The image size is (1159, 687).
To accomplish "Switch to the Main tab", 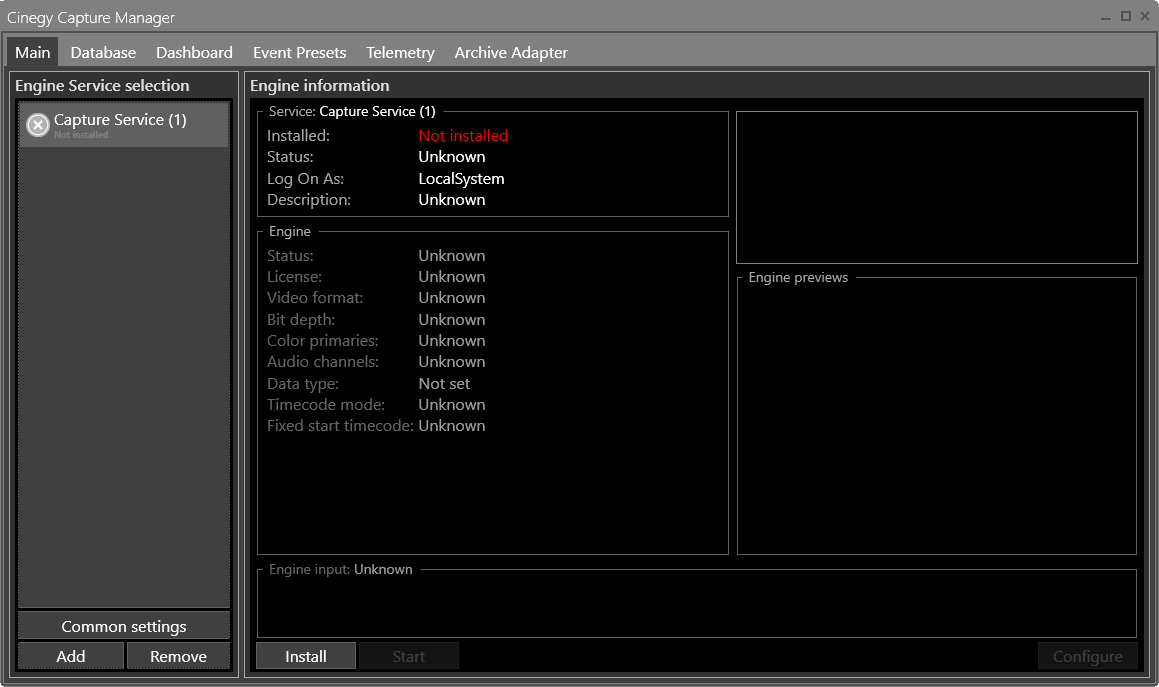I will (x=33, y=53).
